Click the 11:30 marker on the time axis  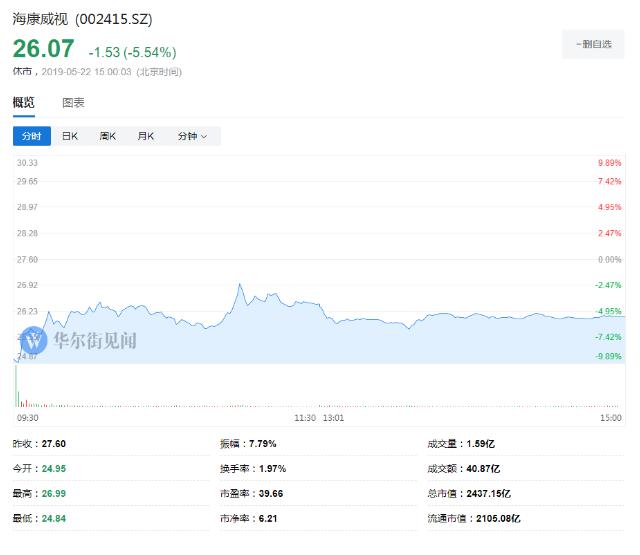pos(305,418)
